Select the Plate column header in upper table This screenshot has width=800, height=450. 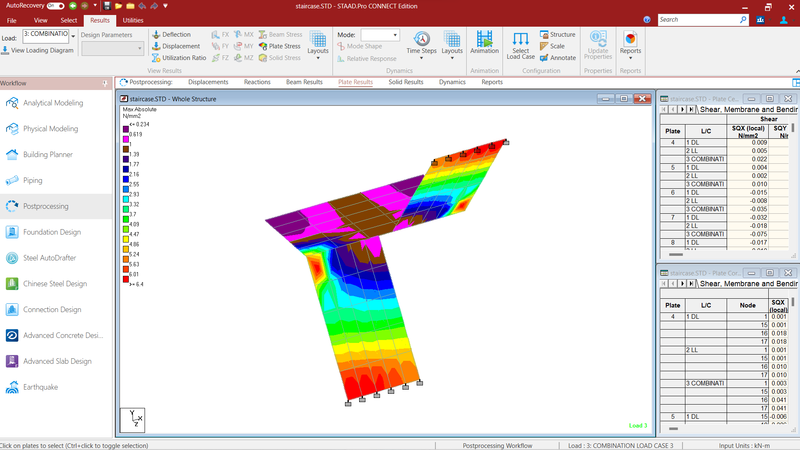[x=672, y=131]
